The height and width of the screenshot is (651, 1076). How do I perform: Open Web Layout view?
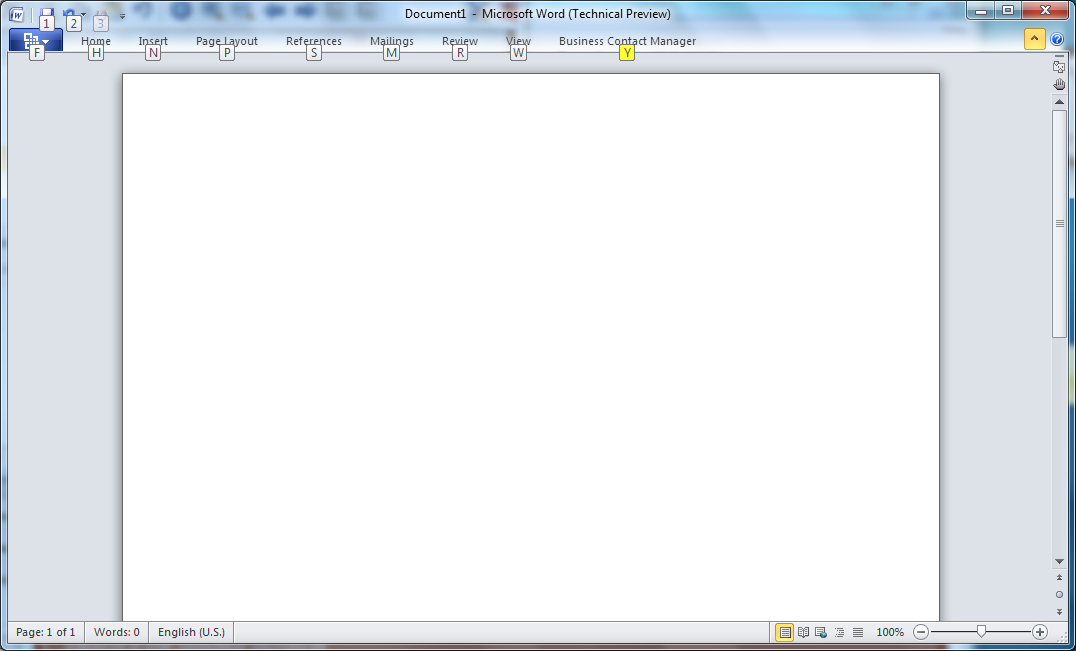(820, 632)
